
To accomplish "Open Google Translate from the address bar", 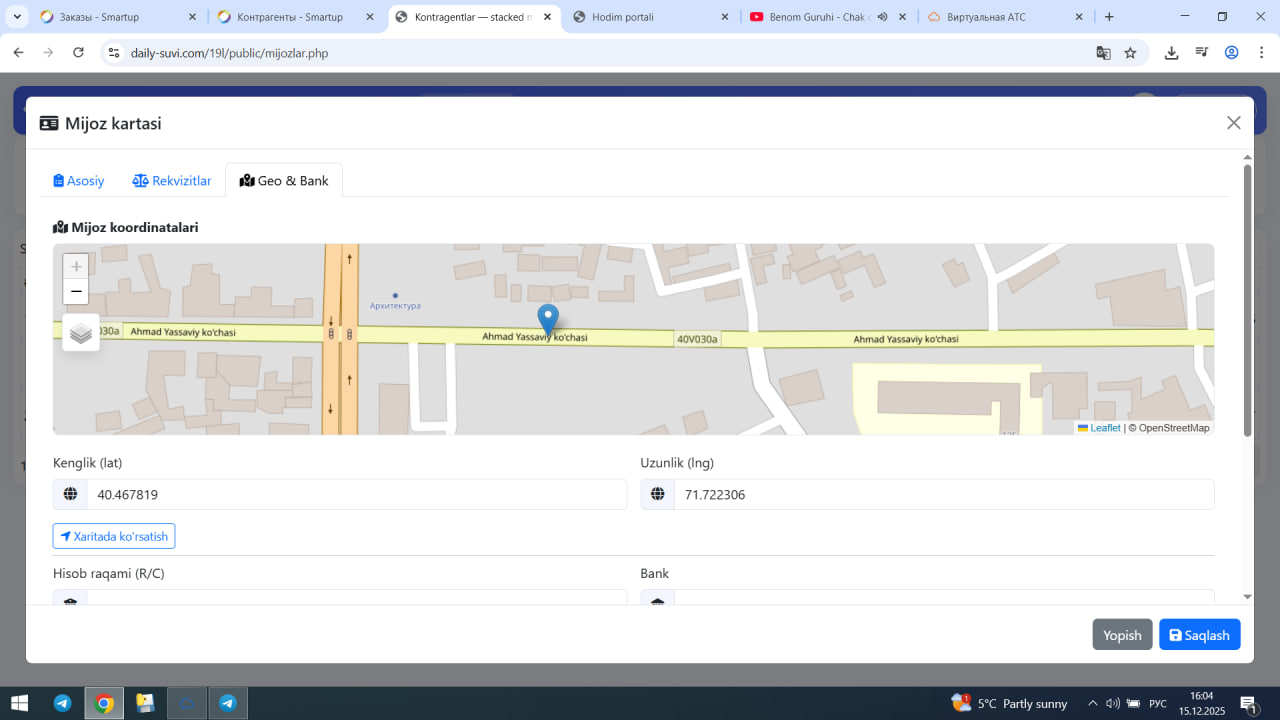I will click(1103, 53).
